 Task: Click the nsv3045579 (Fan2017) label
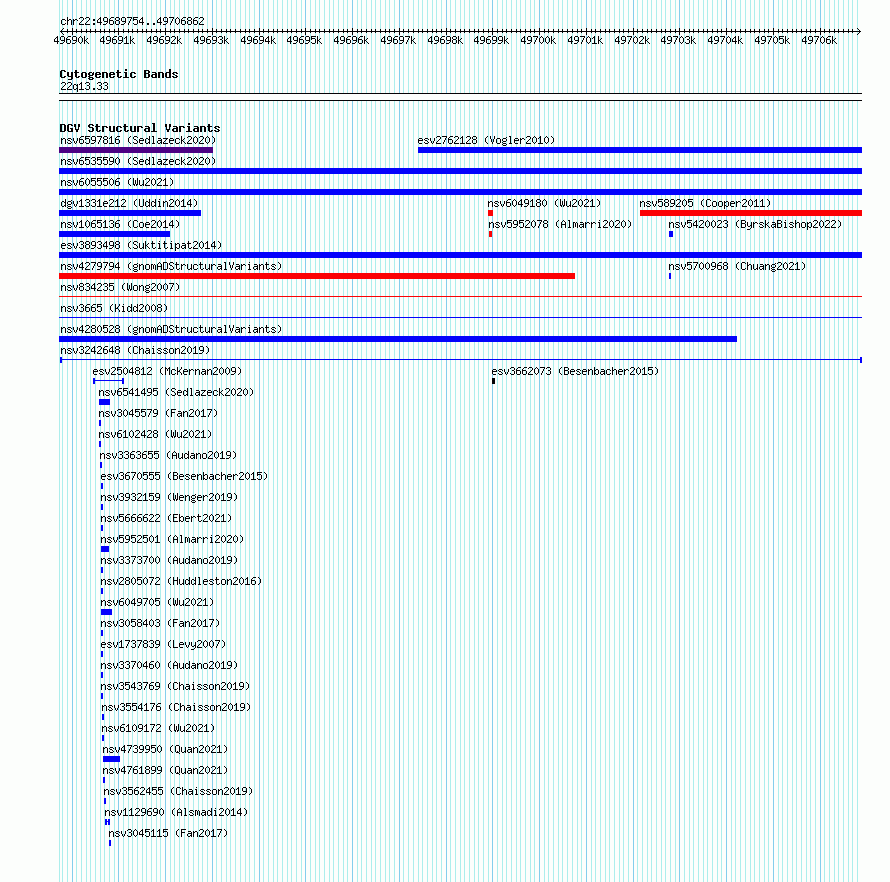[x=158, y=413]
